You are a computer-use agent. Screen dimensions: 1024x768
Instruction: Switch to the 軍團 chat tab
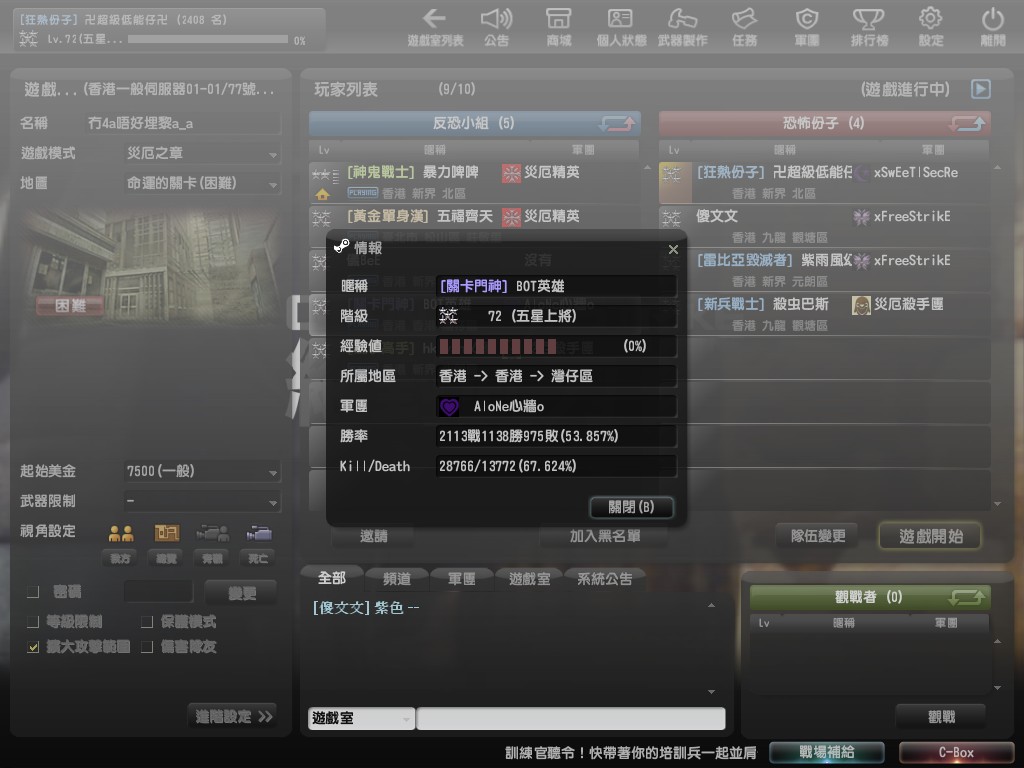click(x=461, y=579)
